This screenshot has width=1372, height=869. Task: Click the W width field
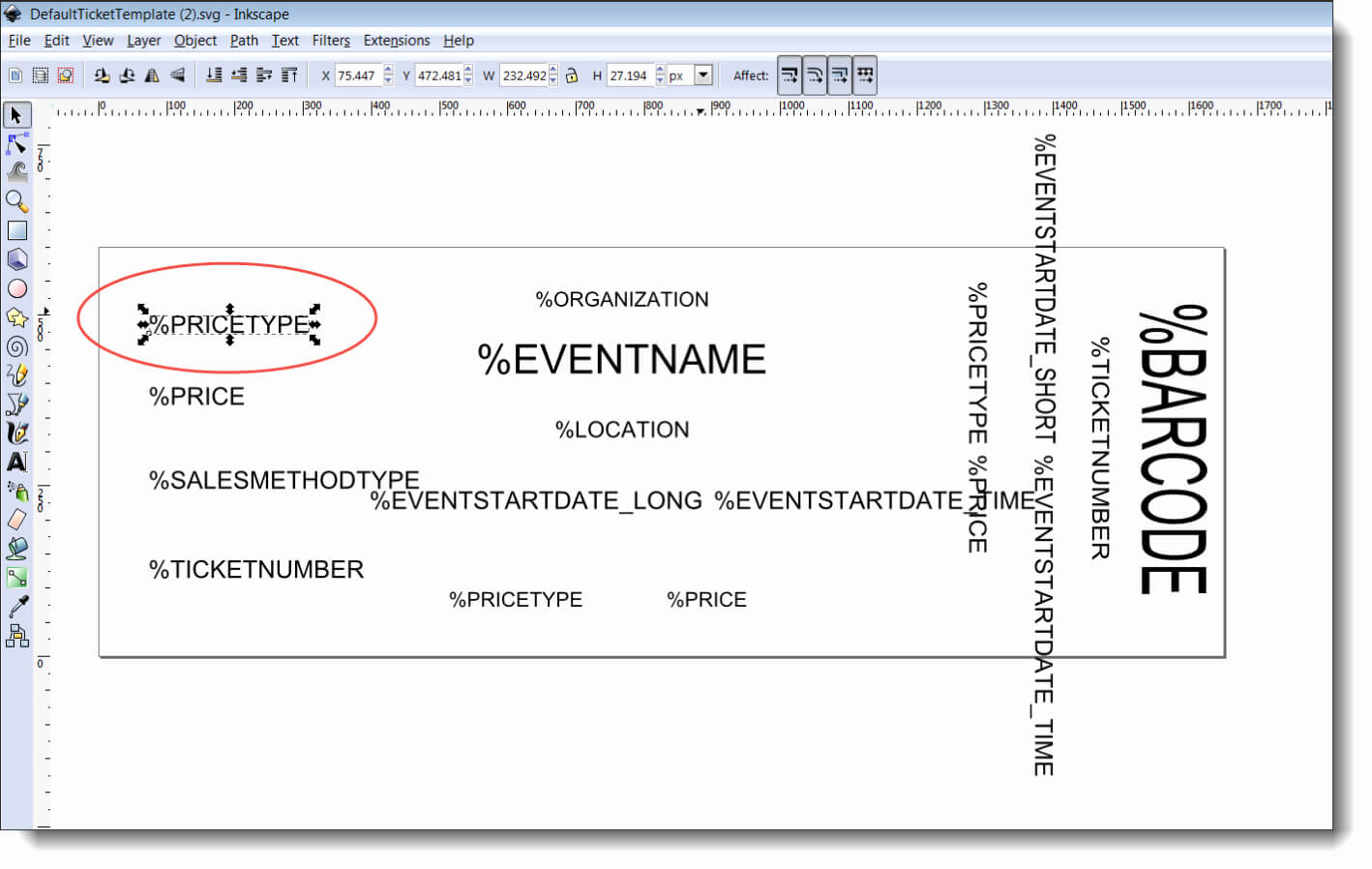click(x=524, y=75)
